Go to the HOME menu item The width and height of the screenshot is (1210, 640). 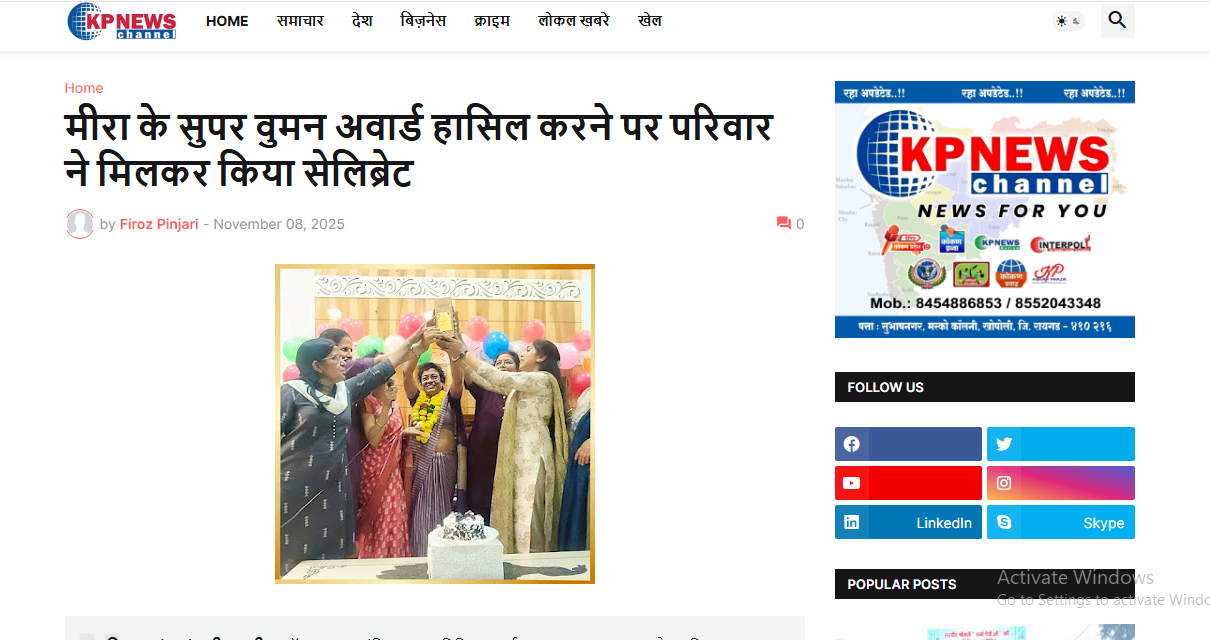tap(227, 21)
